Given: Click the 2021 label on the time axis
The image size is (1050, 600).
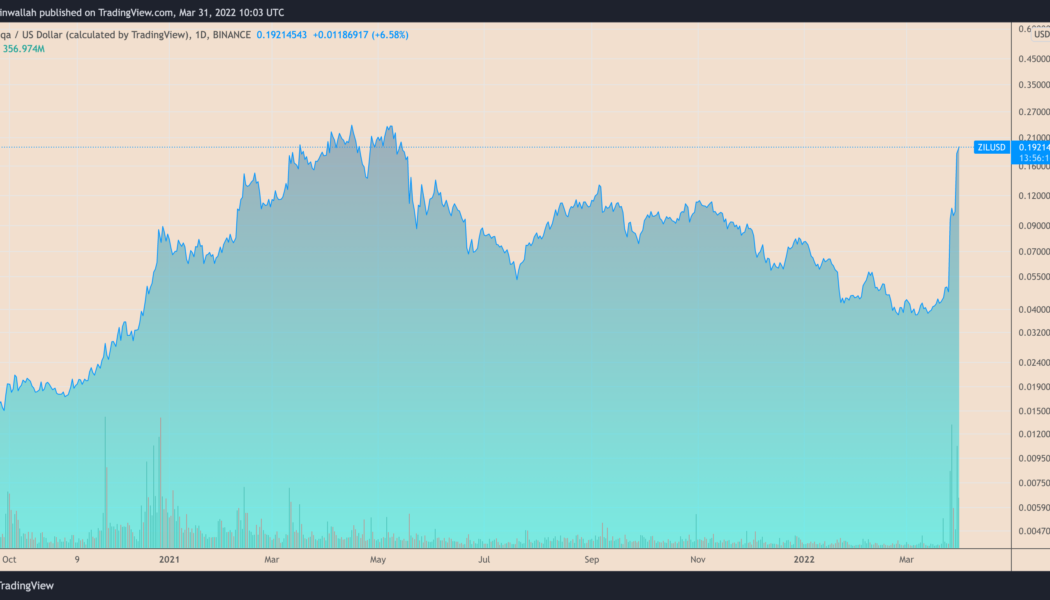Looking at the screenshot, I should pyautogui.click(x=170, y=560).
